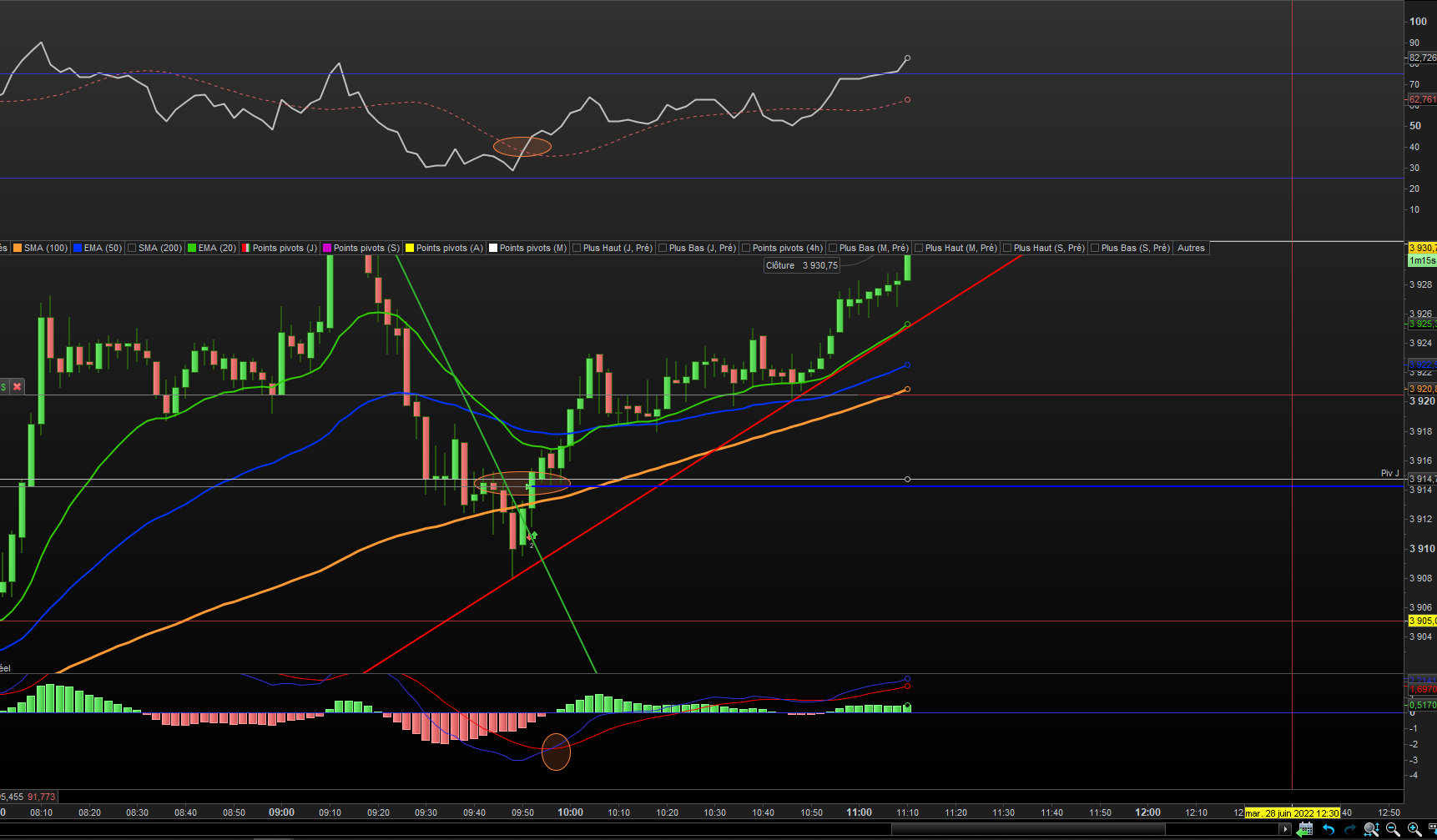Toggle Points pivots (S) display
This screenshot has width=1437, height=840.
pyautogui.click(x=361, y=248)
